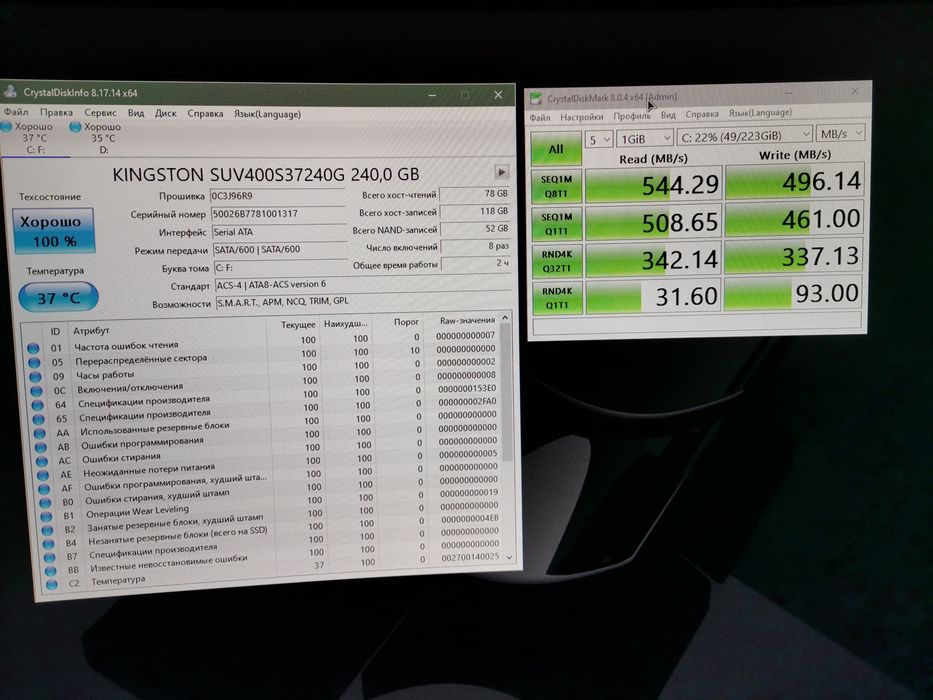Screen dimensions: 933x700
Task: Select 544.29 sequential read result
Action: 653,185
